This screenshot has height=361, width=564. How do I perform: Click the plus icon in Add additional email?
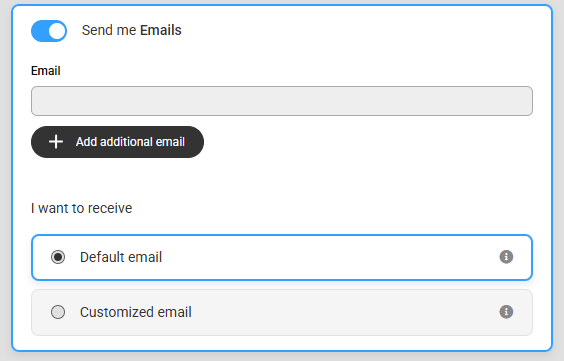56,142
